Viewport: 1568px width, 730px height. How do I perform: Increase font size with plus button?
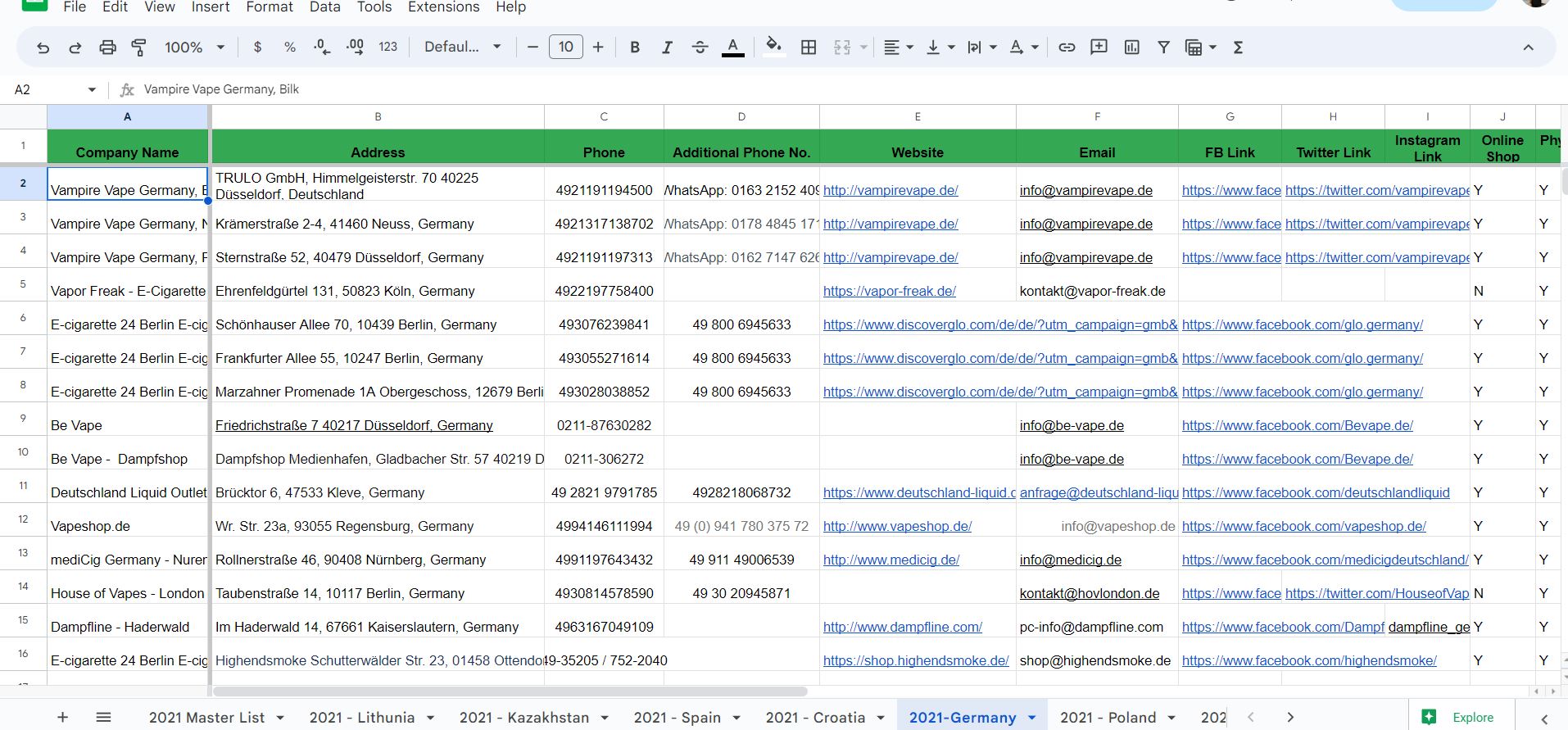coord(598,48)
